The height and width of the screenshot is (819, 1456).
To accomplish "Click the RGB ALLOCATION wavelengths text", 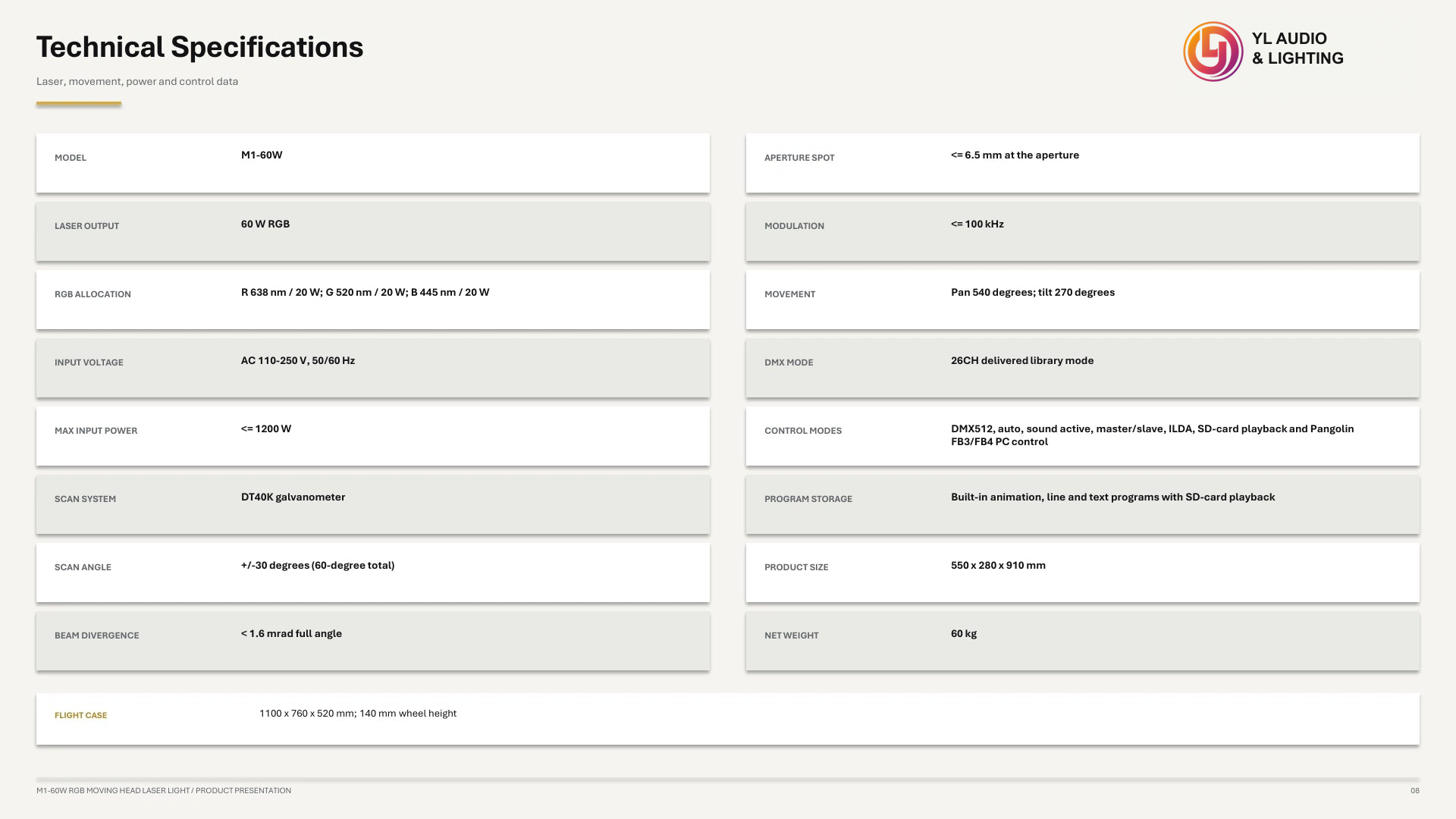I will click(x=366, y=293).
